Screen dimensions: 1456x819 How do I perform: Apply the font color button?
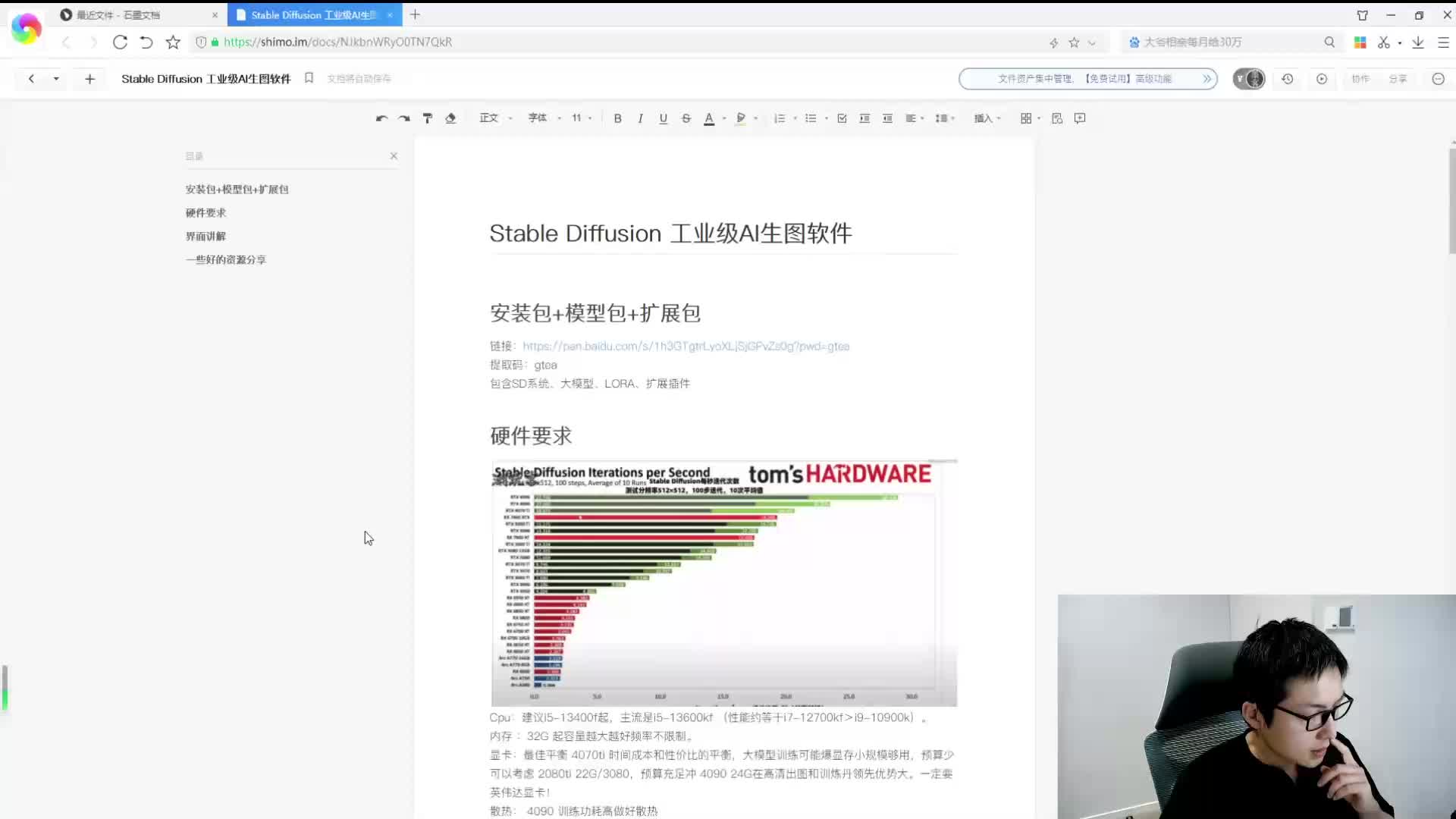tap(709, 118)
